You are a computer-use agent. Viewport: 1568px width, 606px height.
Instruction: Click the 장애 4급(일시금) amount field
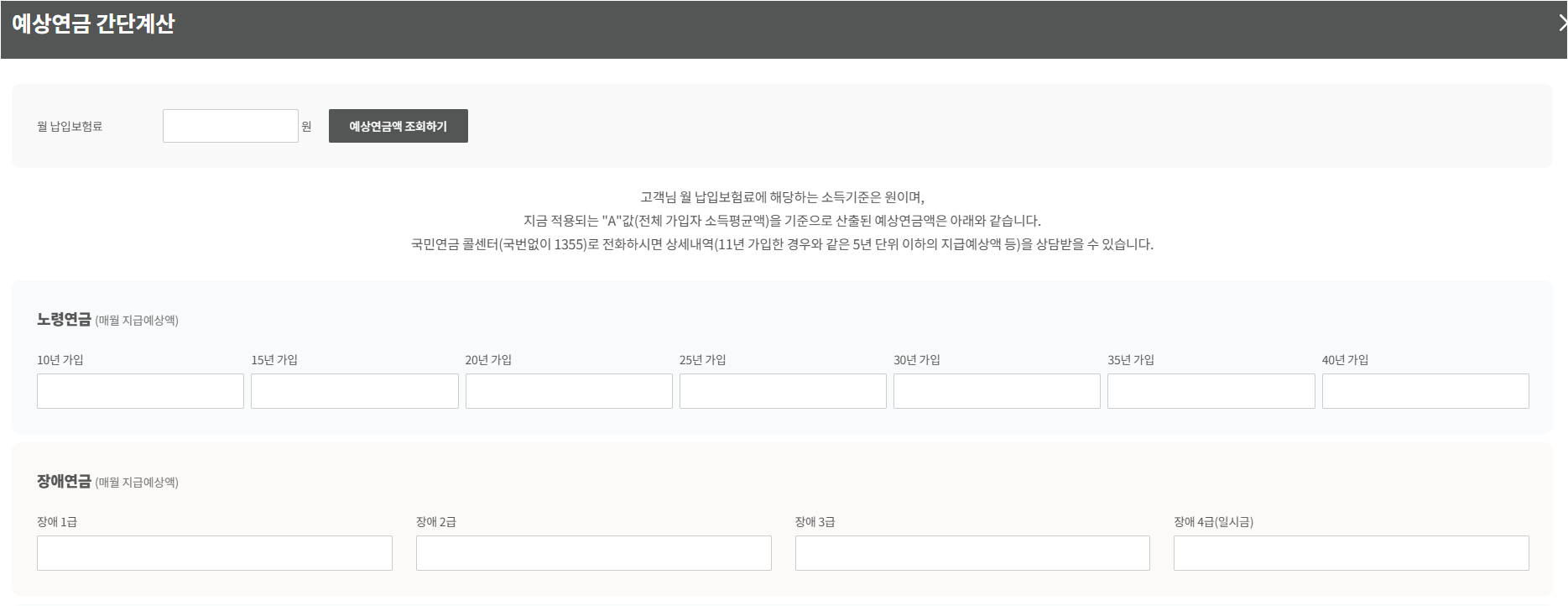(x=1352, y=553)
